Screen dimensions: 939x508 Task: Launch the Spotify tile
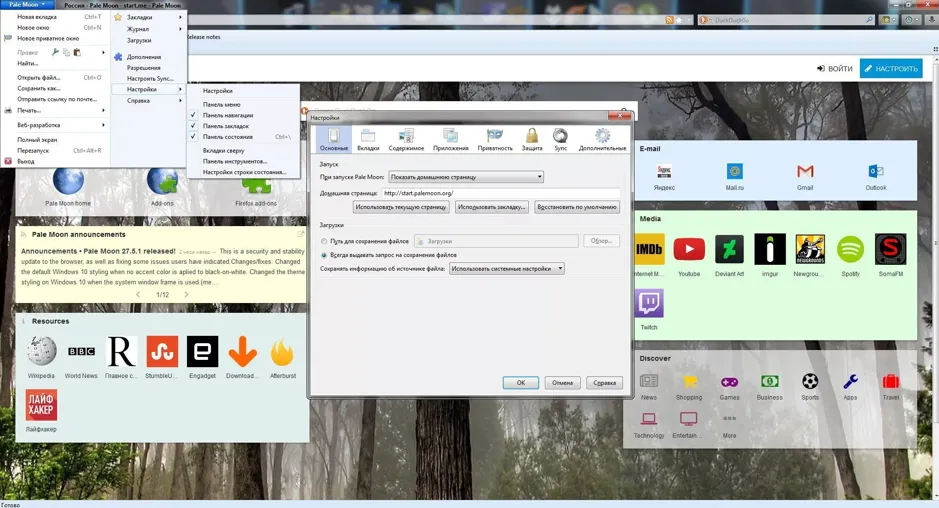point(850,249)
